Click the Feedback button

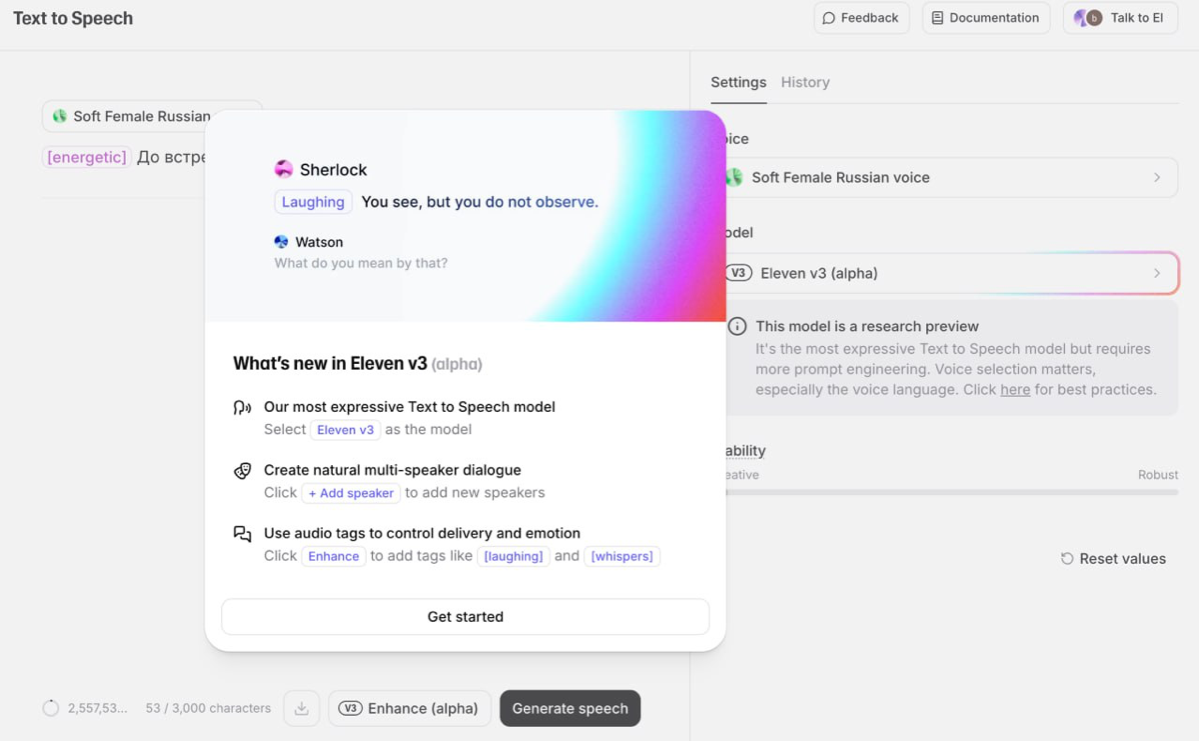coord(861,18)
